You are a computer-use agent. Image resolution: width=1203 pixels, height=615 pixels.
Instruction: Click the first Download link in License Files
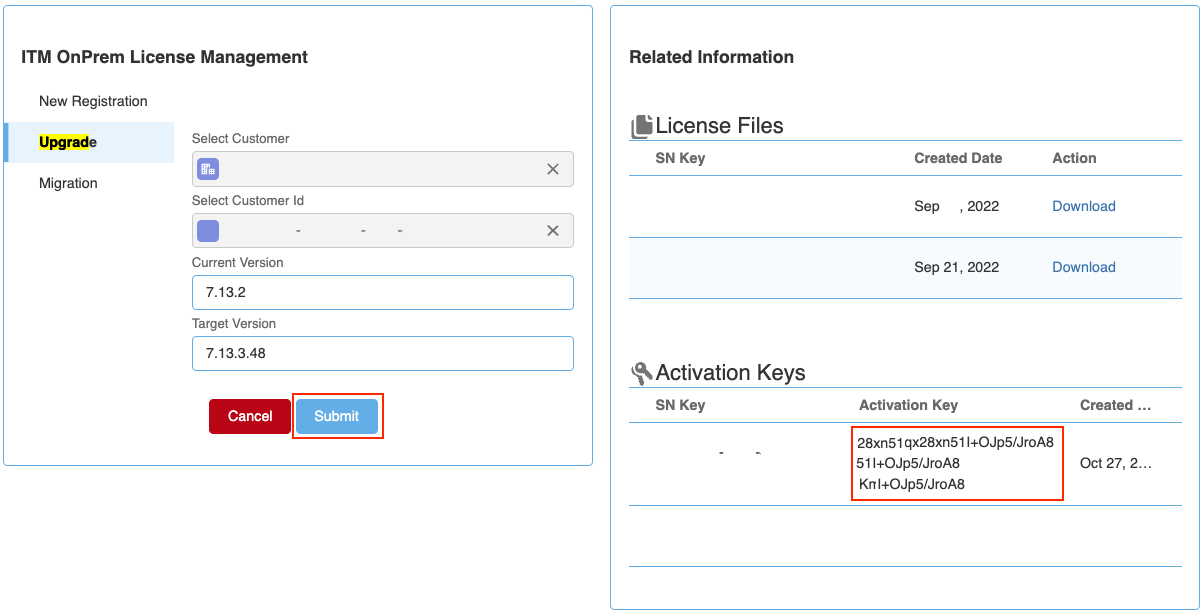click(x=1083, y=206)
